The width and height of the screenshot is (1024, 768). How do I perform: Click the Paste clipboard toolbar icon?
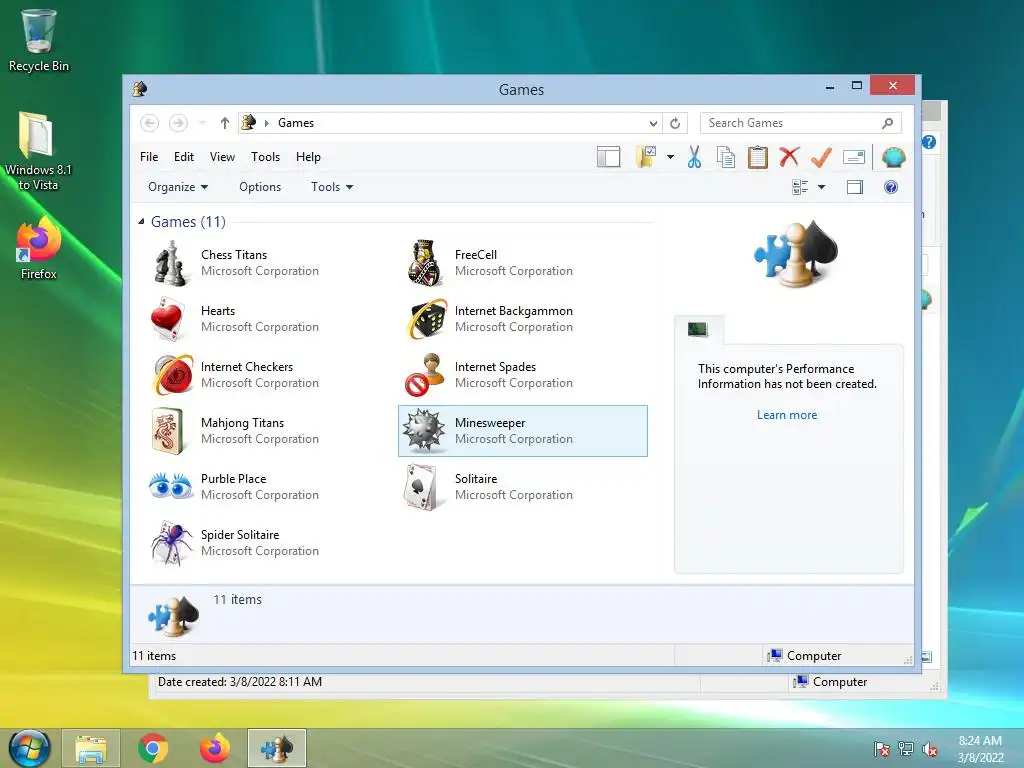tap(758, 157)
